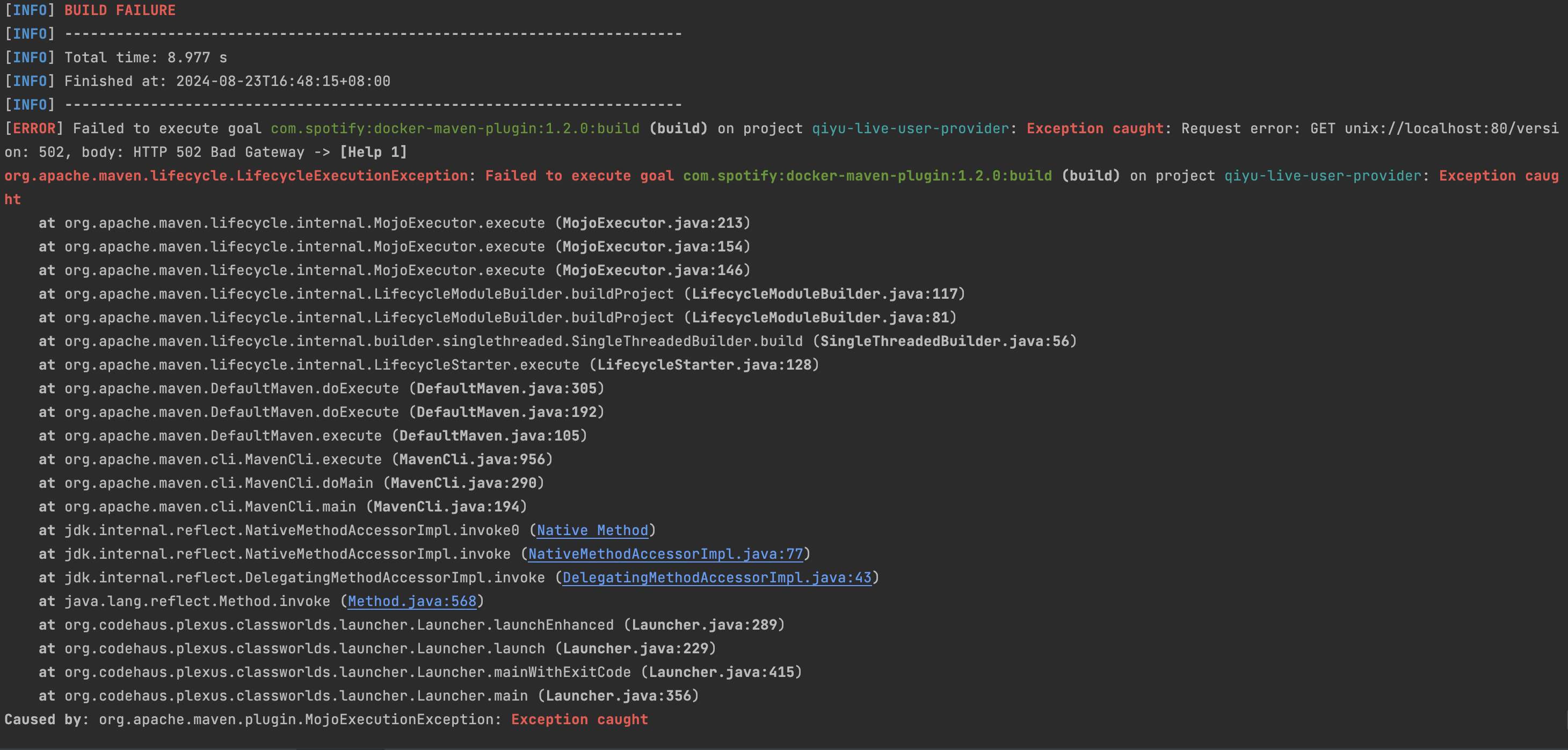This screenshot has width=1568, height=750.
Task: Click the [Help 1] text
Action: point(373,152)
